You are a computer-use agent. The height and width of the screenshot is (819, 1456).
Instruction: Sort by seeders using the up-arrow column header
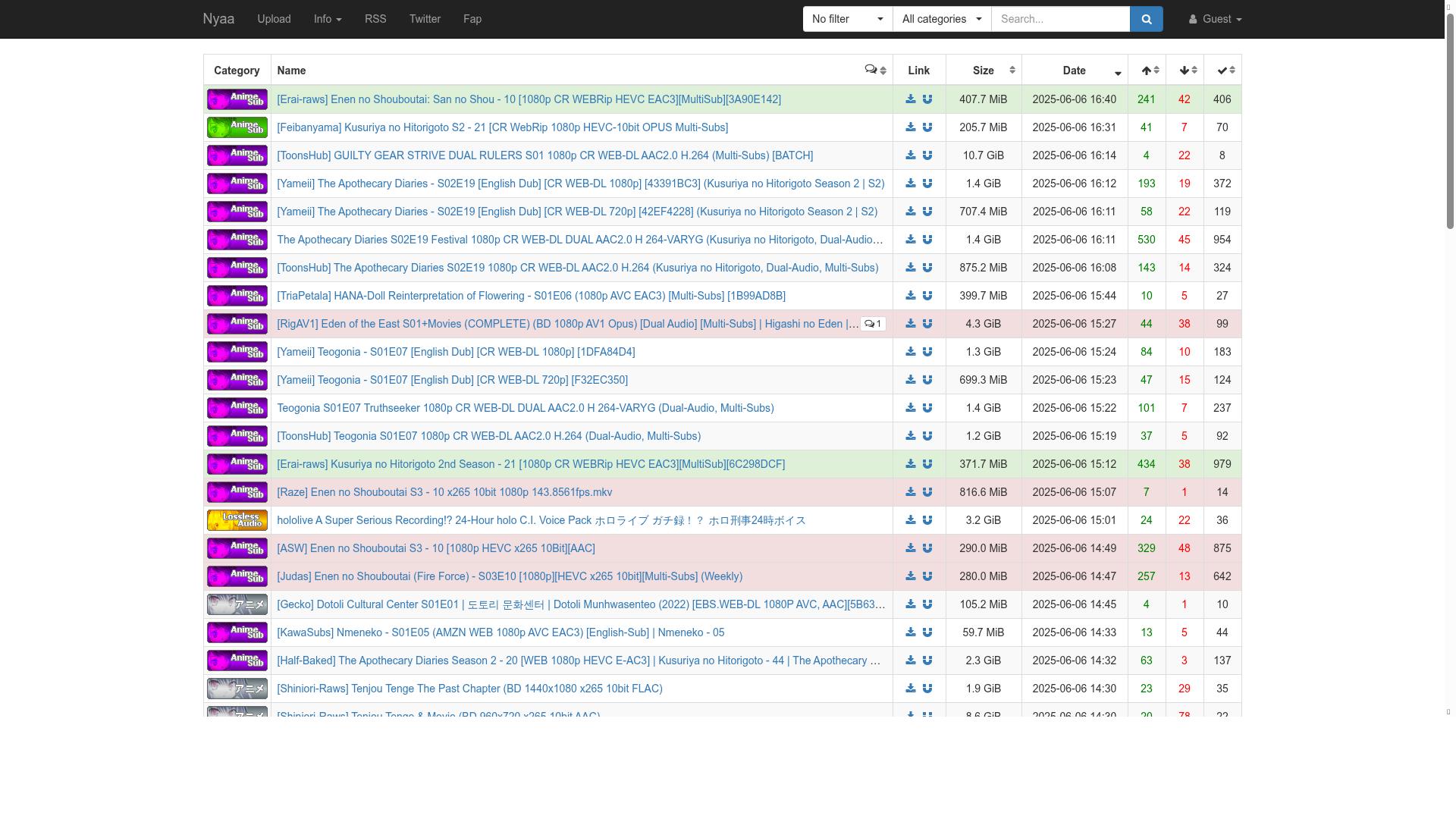(1147, 71)
